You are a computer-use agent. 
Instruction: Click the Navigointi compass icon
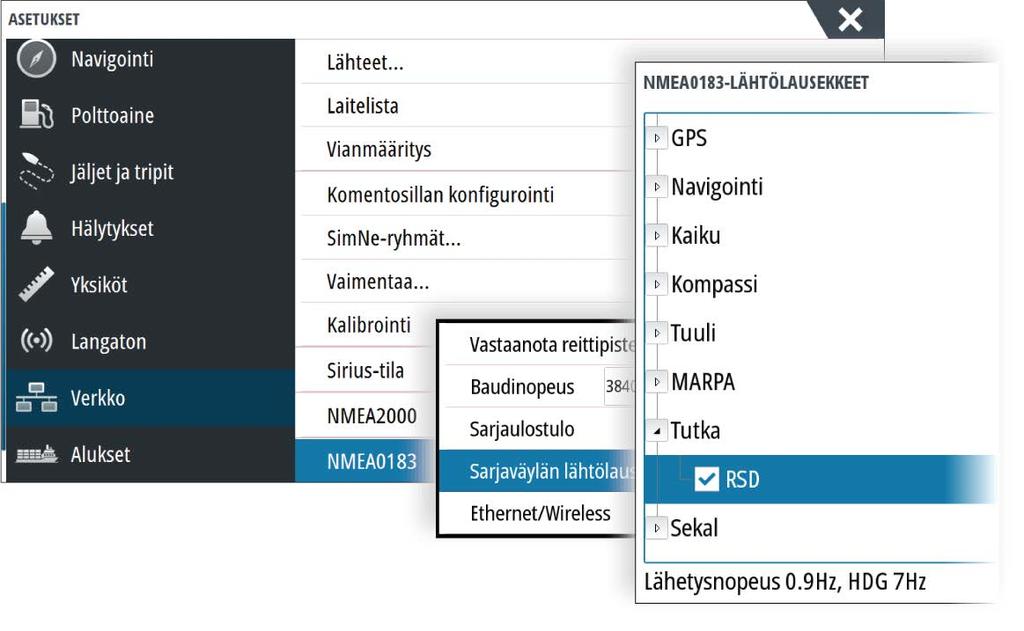pyautogui.click(x=37, y=59)
